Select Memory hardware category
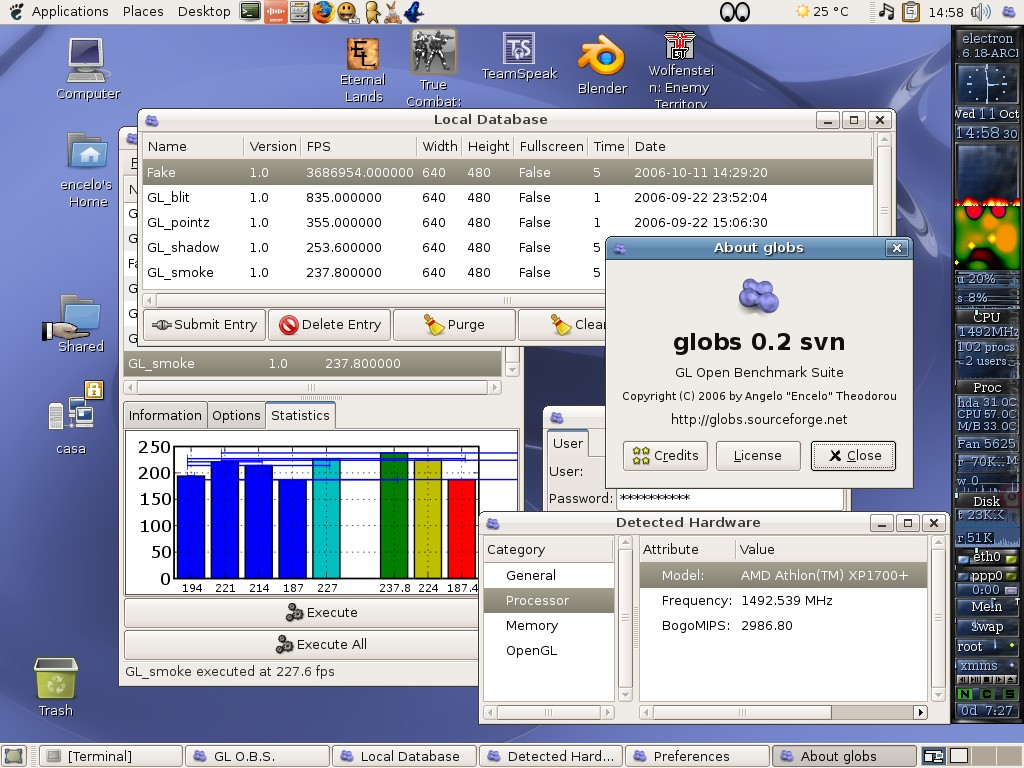The width and height of the screenshot is (1024, 768). pyautogui.click(x=549, y=626)
